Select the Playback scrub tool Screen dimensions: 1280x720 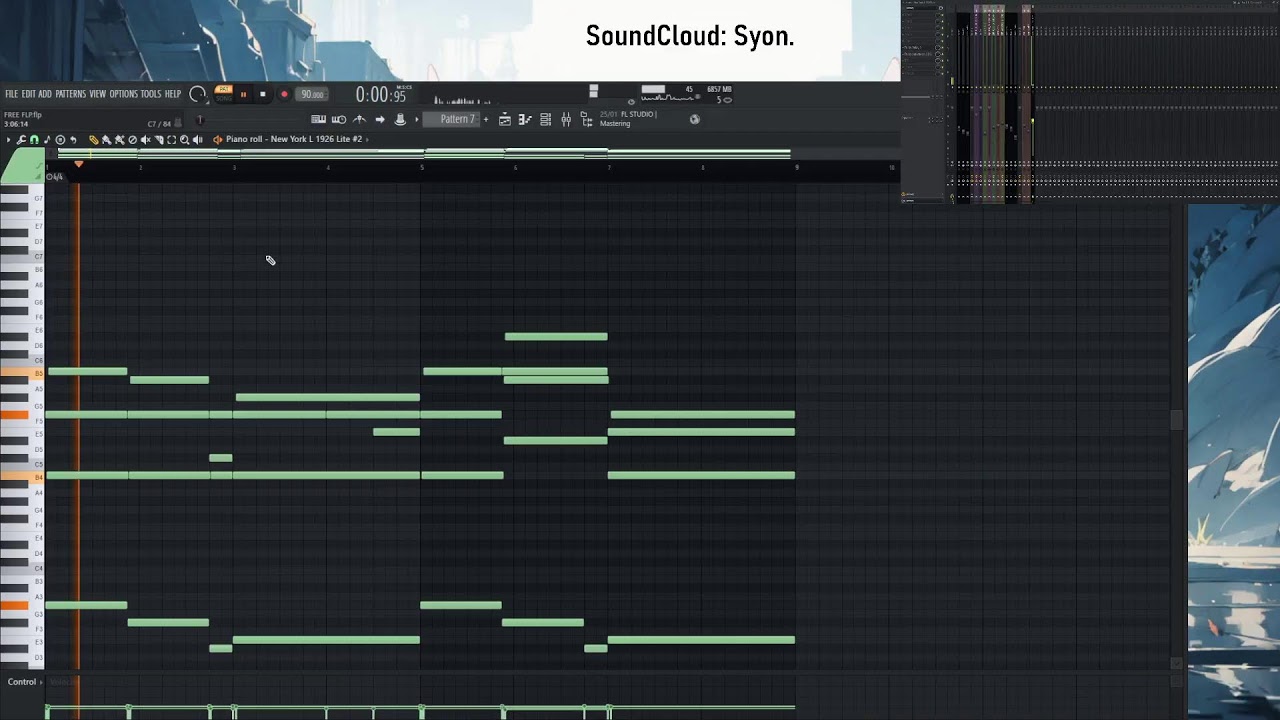[197, 139]
